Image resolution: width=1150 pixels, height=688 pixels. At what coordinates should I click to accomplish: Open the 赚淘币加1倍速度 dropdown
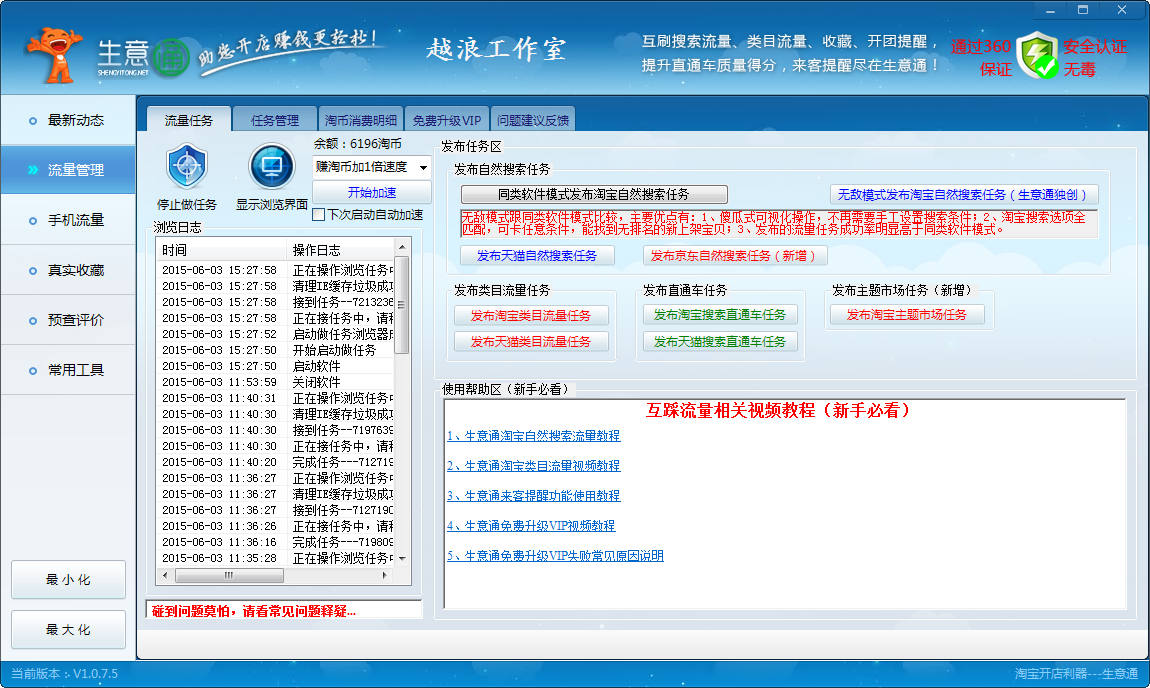pyautogui.click(x=371, y=167)
